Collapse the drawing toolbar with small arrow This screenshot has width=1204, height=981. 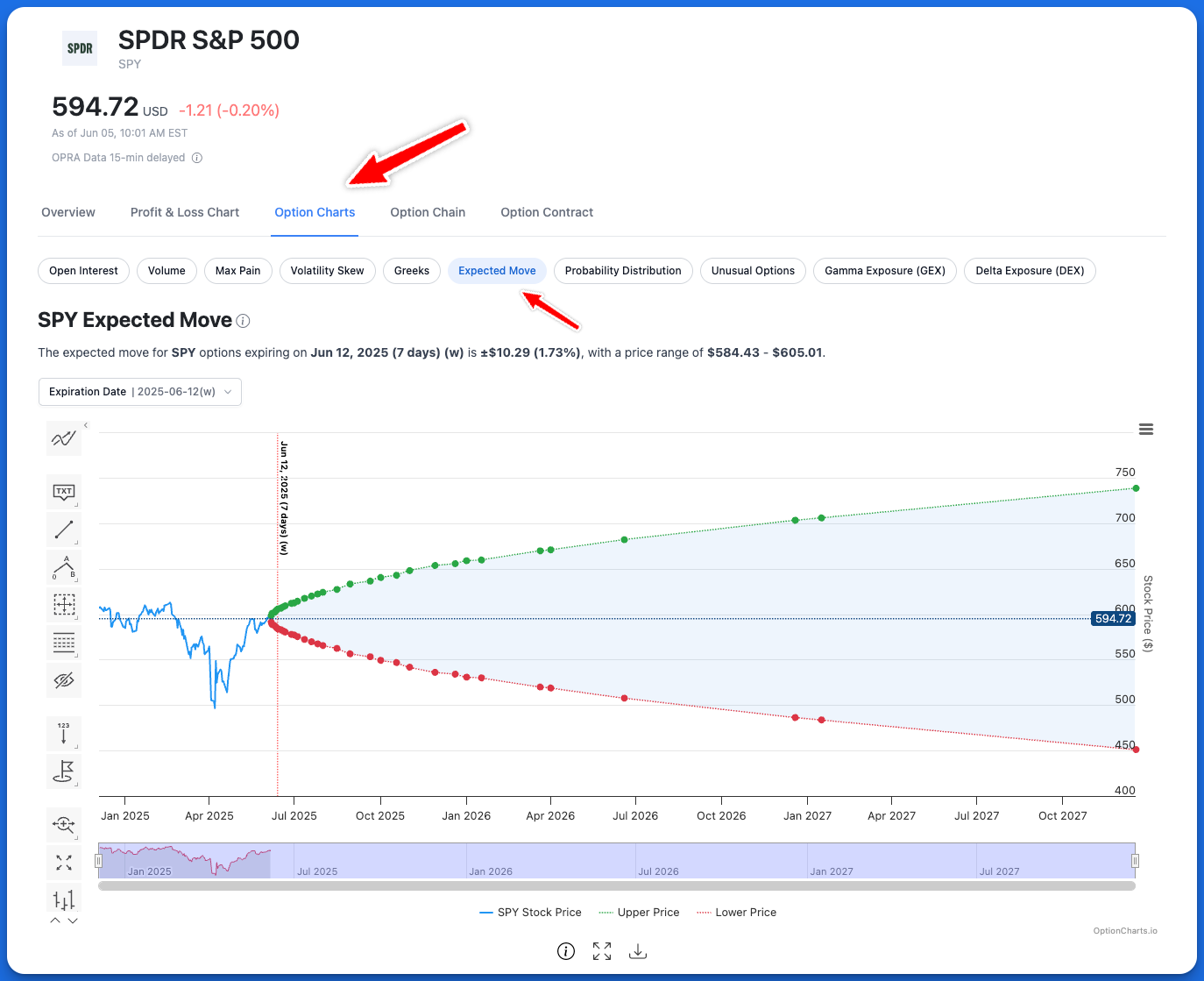[x=86, y=425]
